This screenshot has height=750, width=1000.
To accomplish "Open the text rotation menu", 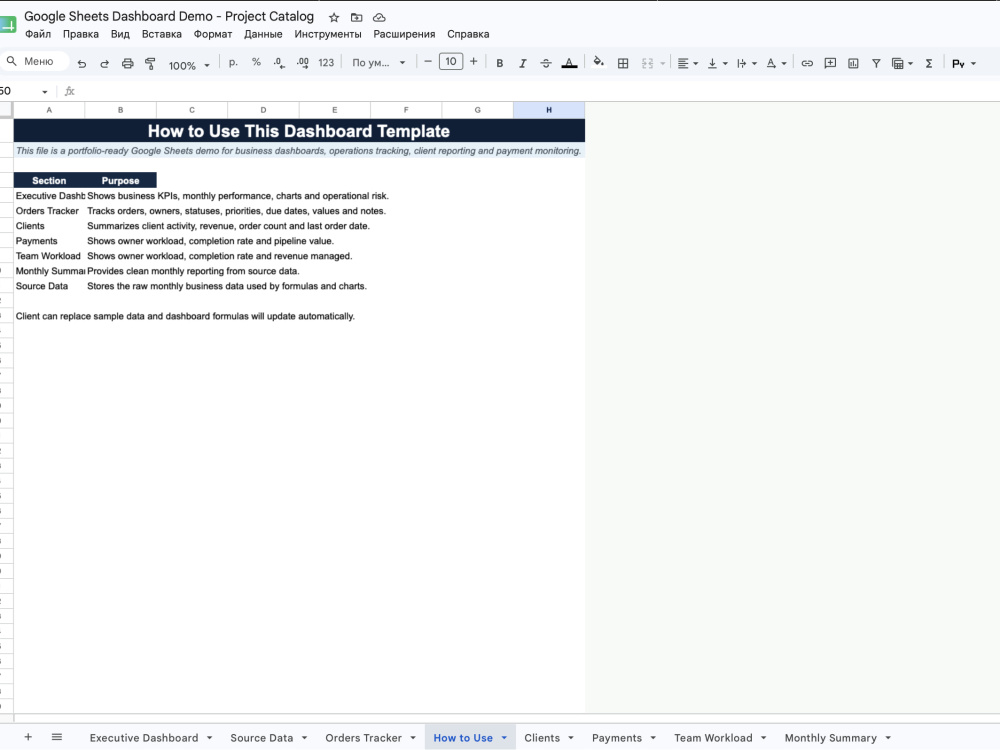I will (x=776, y=63).
